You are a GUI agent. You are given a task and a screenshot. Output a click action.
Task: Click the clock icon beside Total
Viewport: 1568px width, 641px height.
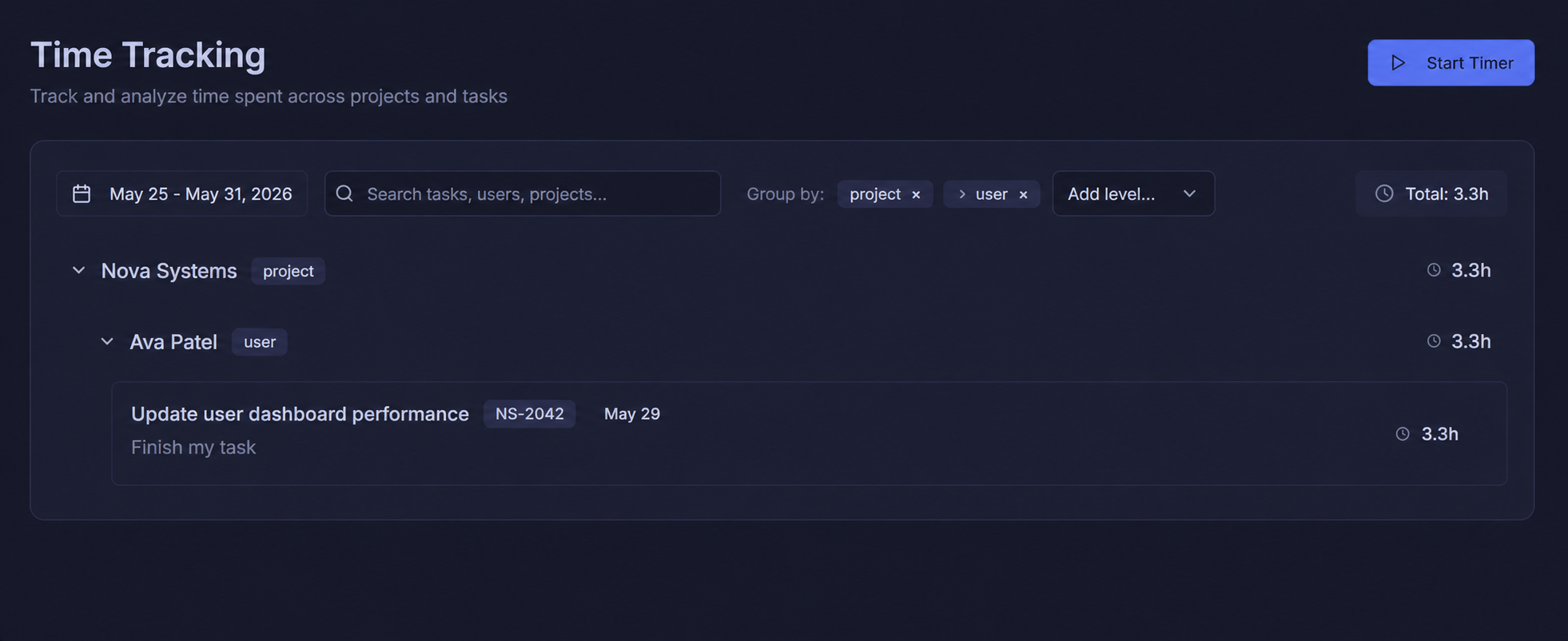(x=1384, y=193)
